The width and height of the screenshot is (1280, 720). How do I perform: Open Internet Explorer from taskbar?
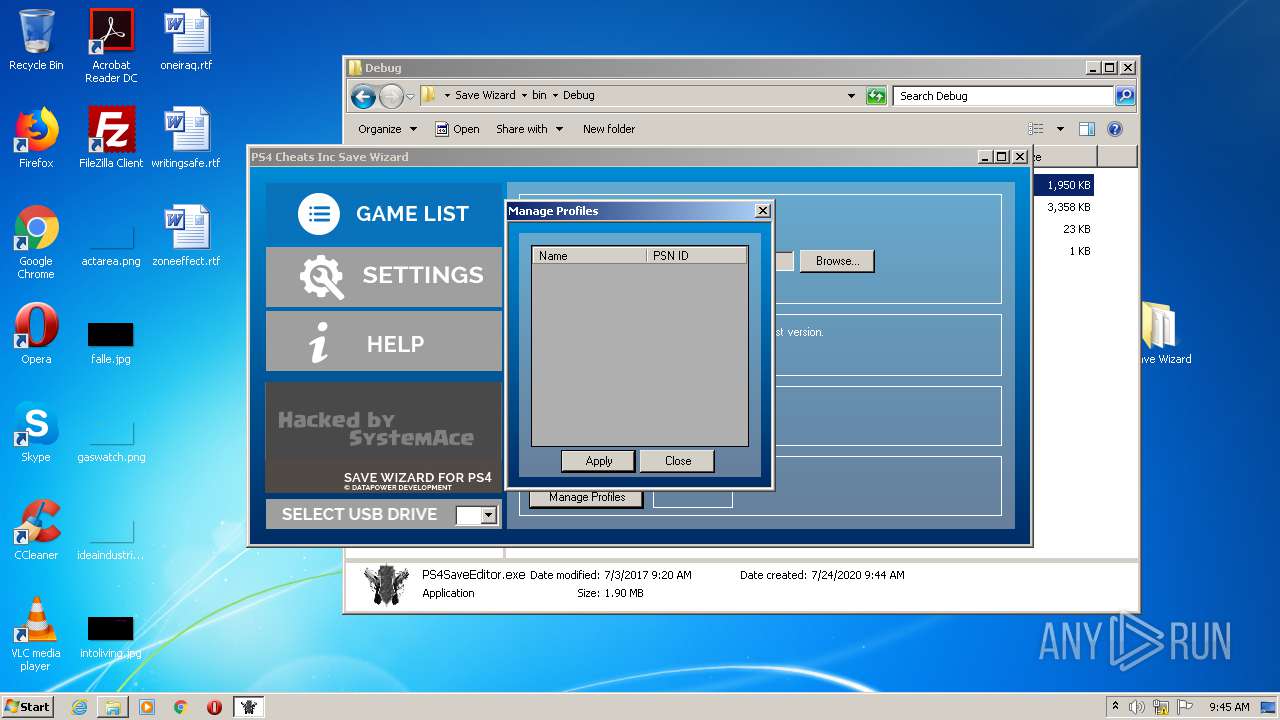(x=79, y=707)
